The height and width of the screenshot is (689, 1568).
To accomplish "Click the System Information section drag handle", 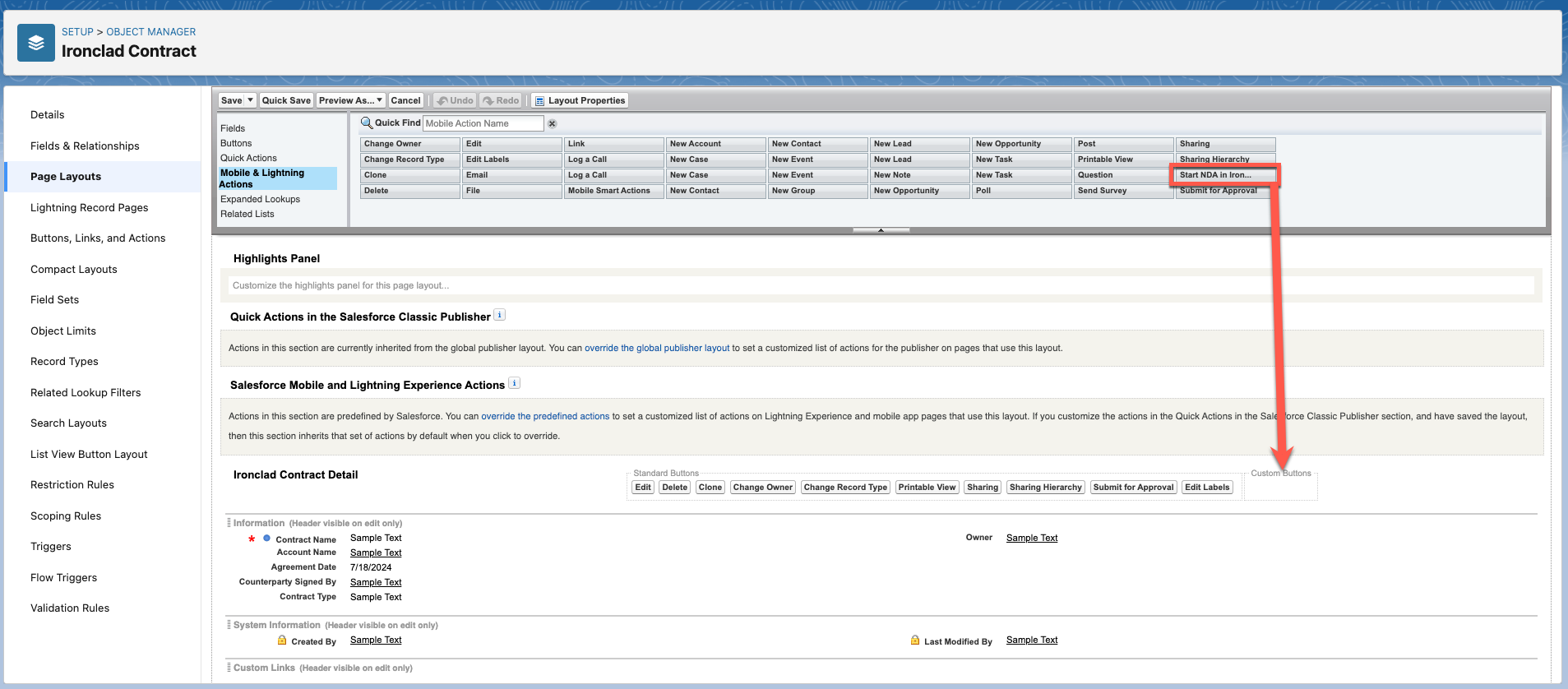I will pos(229,625).
